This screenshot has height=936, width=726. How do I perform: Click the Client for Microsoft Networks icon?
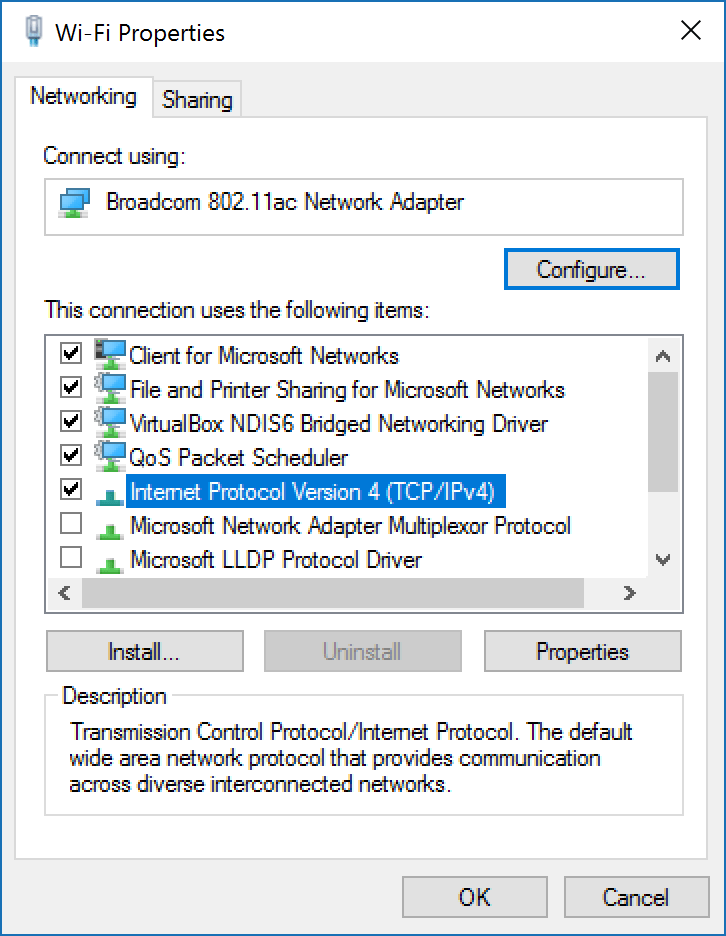coord(110,355)
